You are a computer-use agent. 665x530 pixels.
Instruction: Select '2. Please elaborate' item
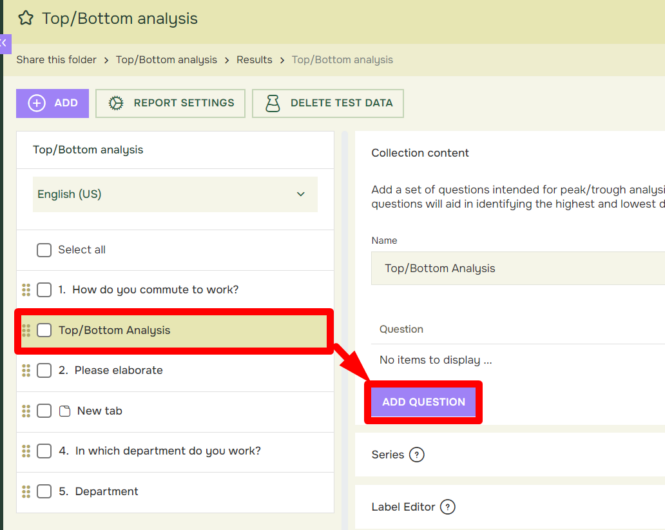175,370
